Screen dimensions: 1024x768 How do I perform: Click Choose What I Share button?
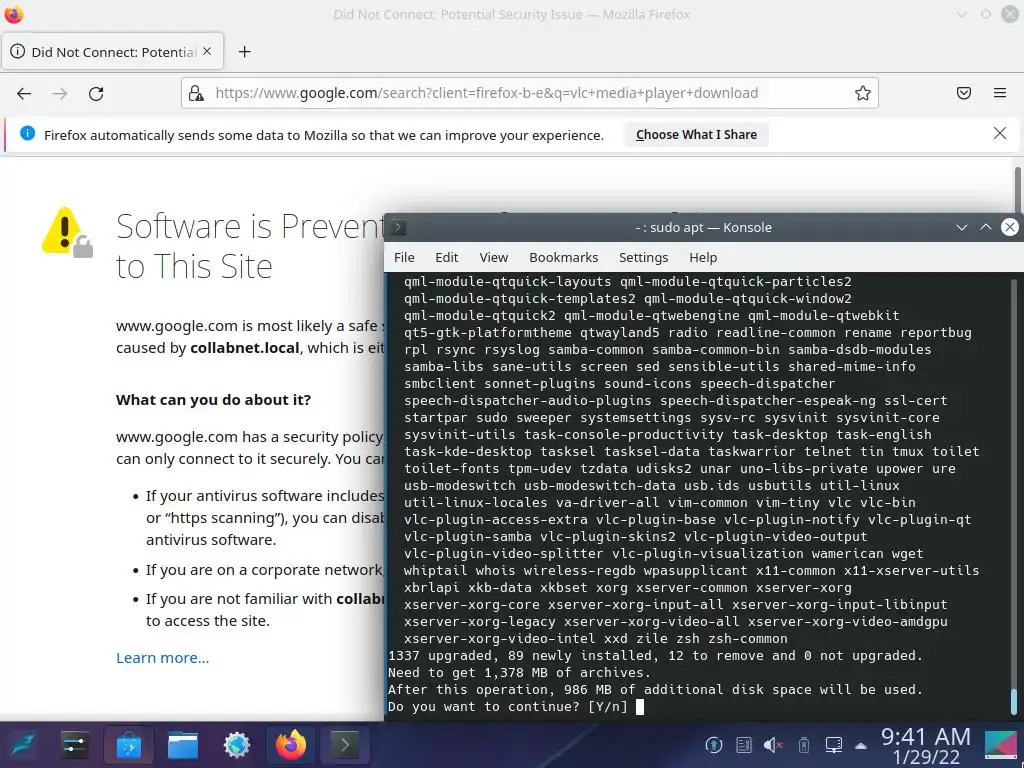[x=696, y=135]
